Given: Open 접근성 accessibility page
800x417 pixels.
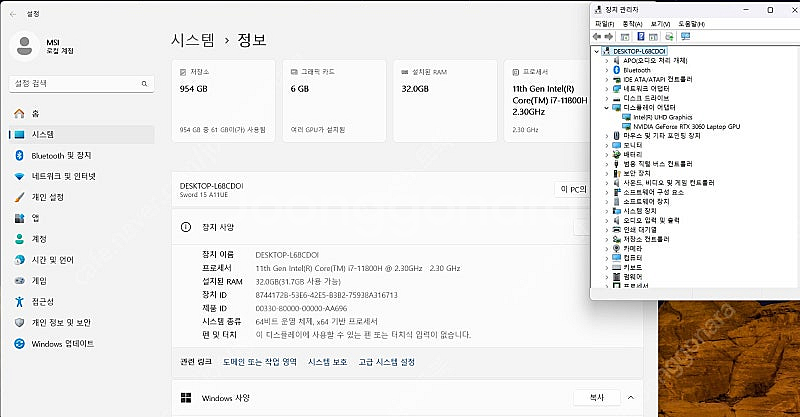Looking at the screenshot, I should (x=82, y=302).
